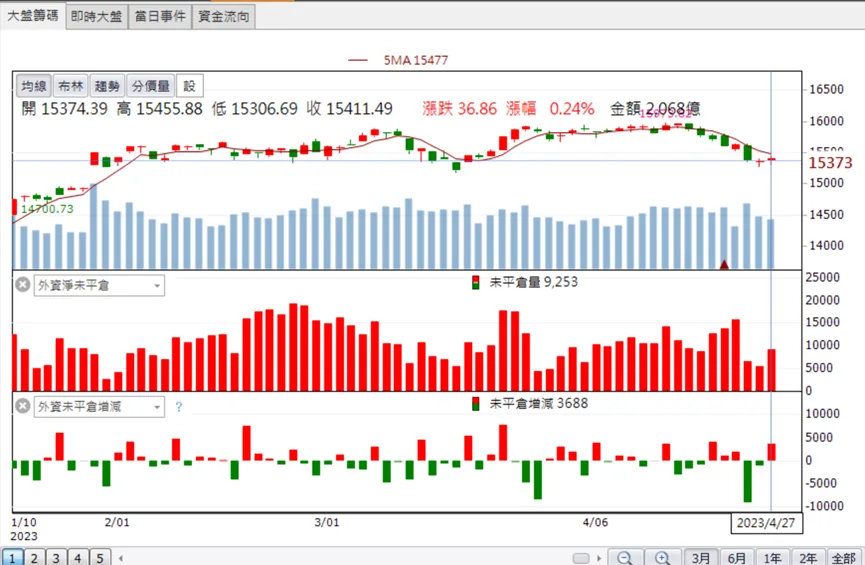The image size is (865, 565).
Task: Click the 3/01 date axis label
Action: click(x=327, y=522)
